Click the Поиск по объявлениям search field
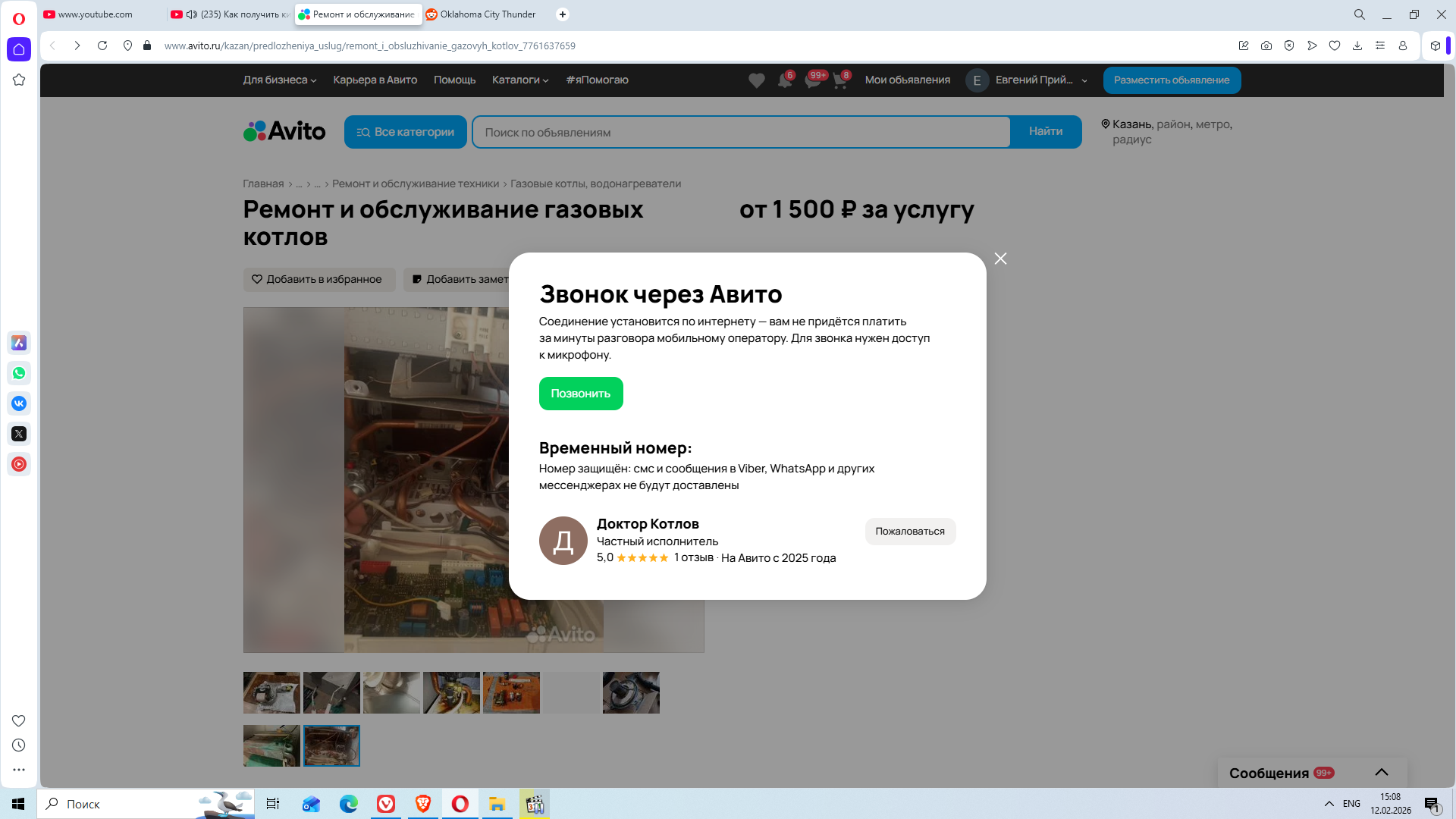 click(740, 132)
